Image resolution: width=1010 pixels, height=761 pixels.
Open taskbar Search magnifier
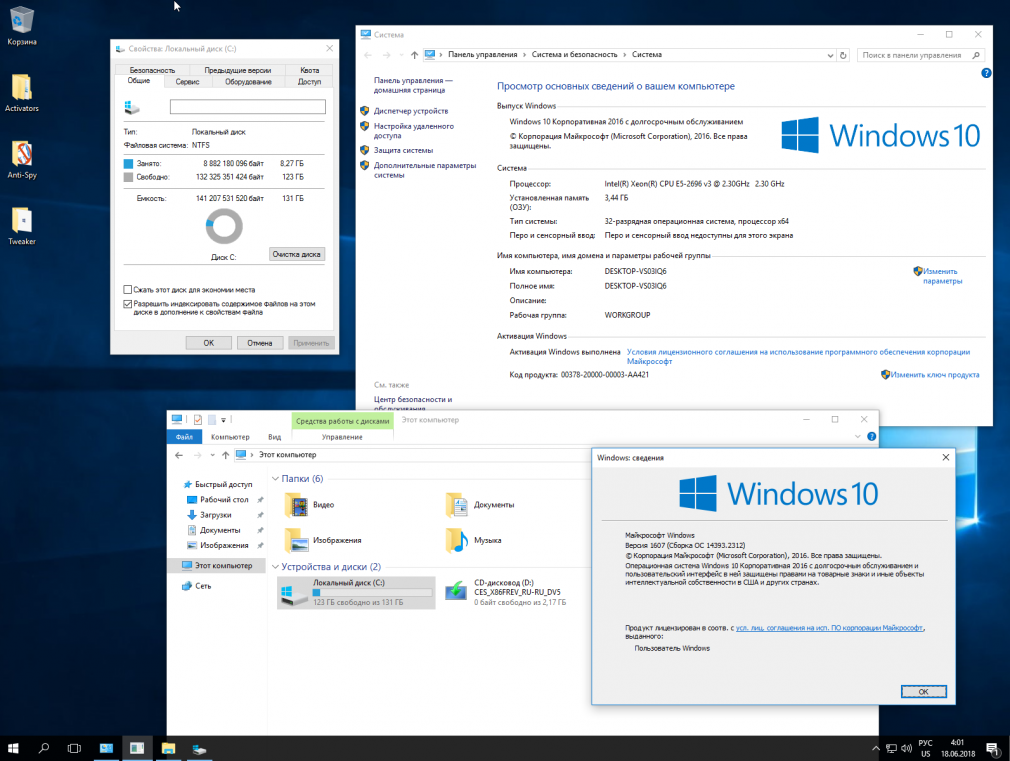44,748
